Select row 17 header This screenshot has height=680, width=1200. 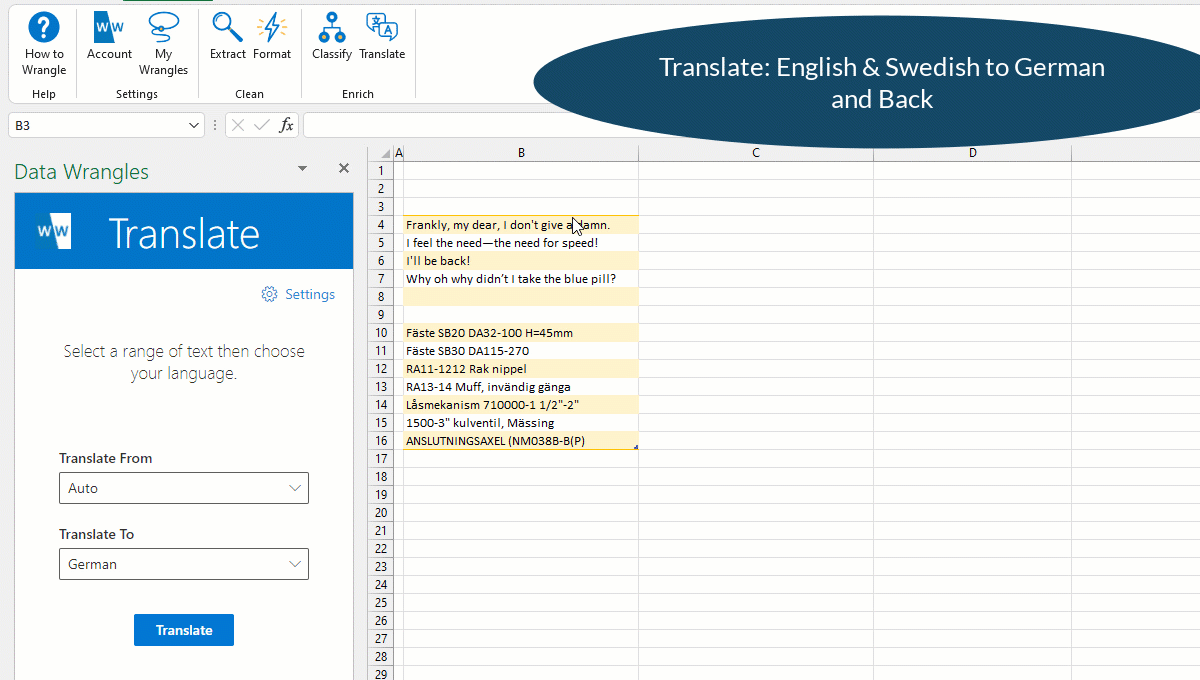click(x=381, y=459)
